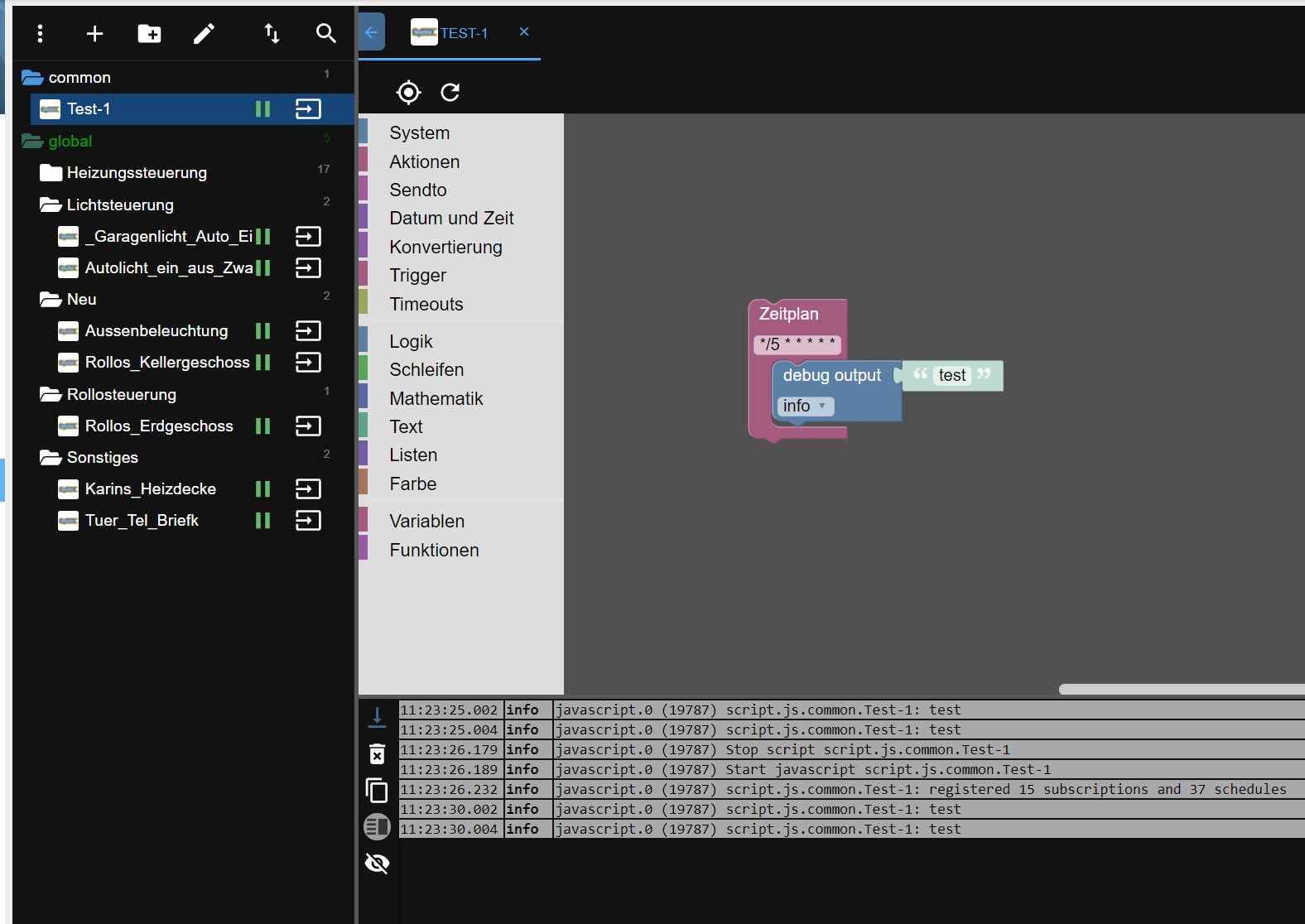This screenshot has height=924, width=1305.
Task: Edit the 'test' text field in block
Action: [952, 376]
